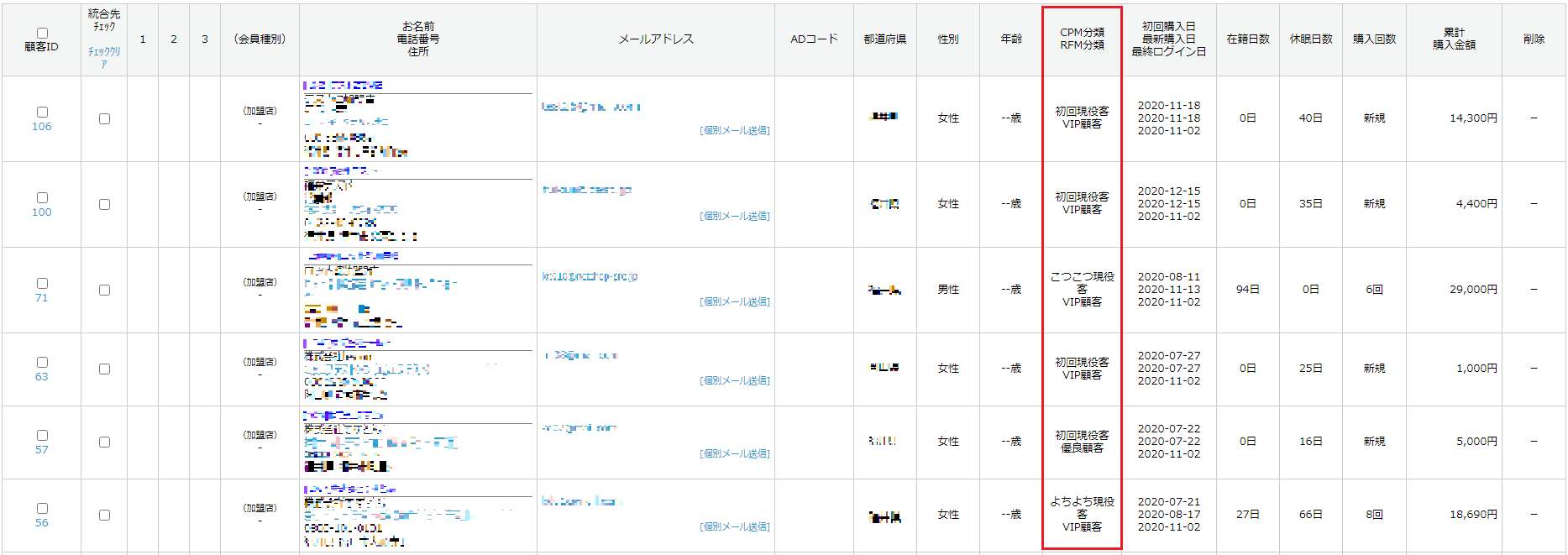
Task: Open the customer ID 100 link
Action: click(x=42, y=212)
